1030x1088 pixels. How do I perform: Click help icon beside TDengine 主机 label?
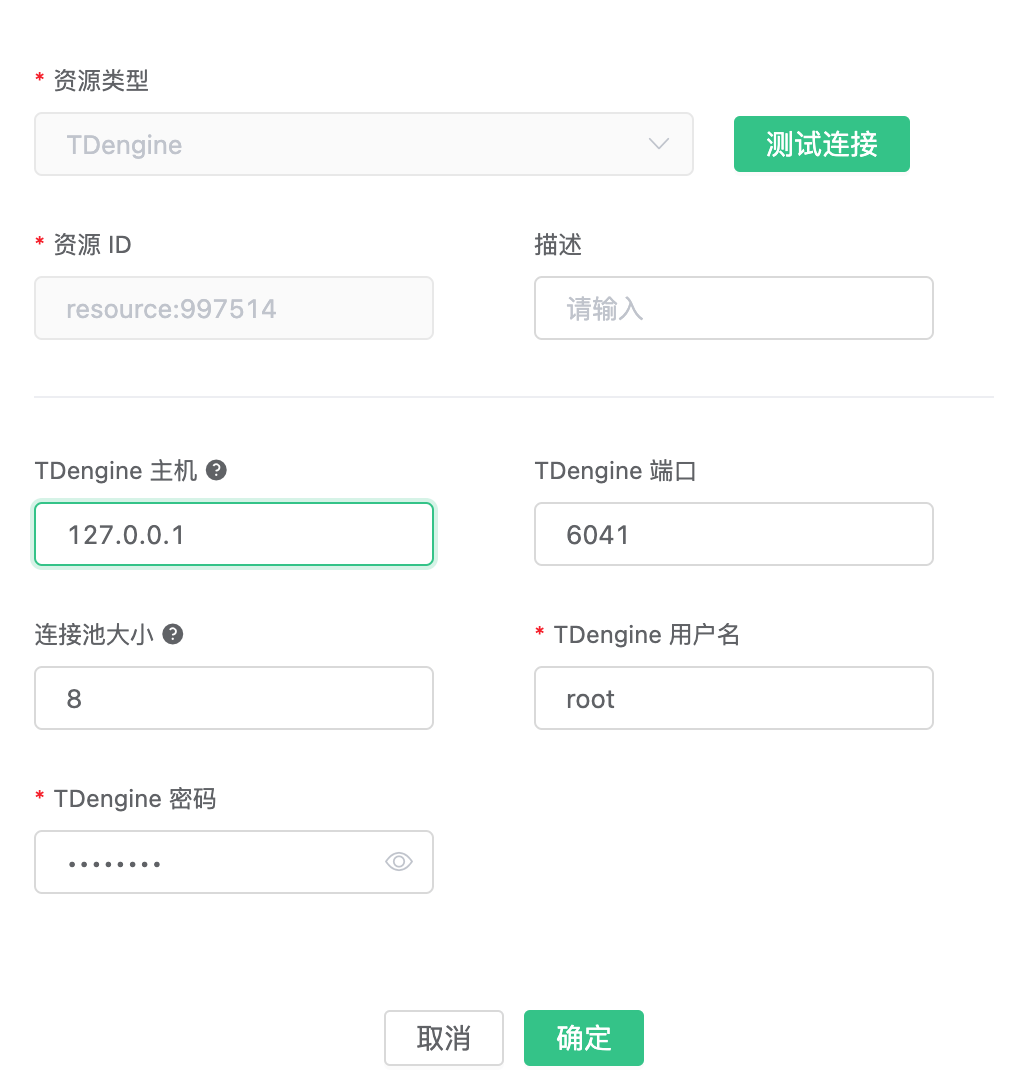click(216, 470)
